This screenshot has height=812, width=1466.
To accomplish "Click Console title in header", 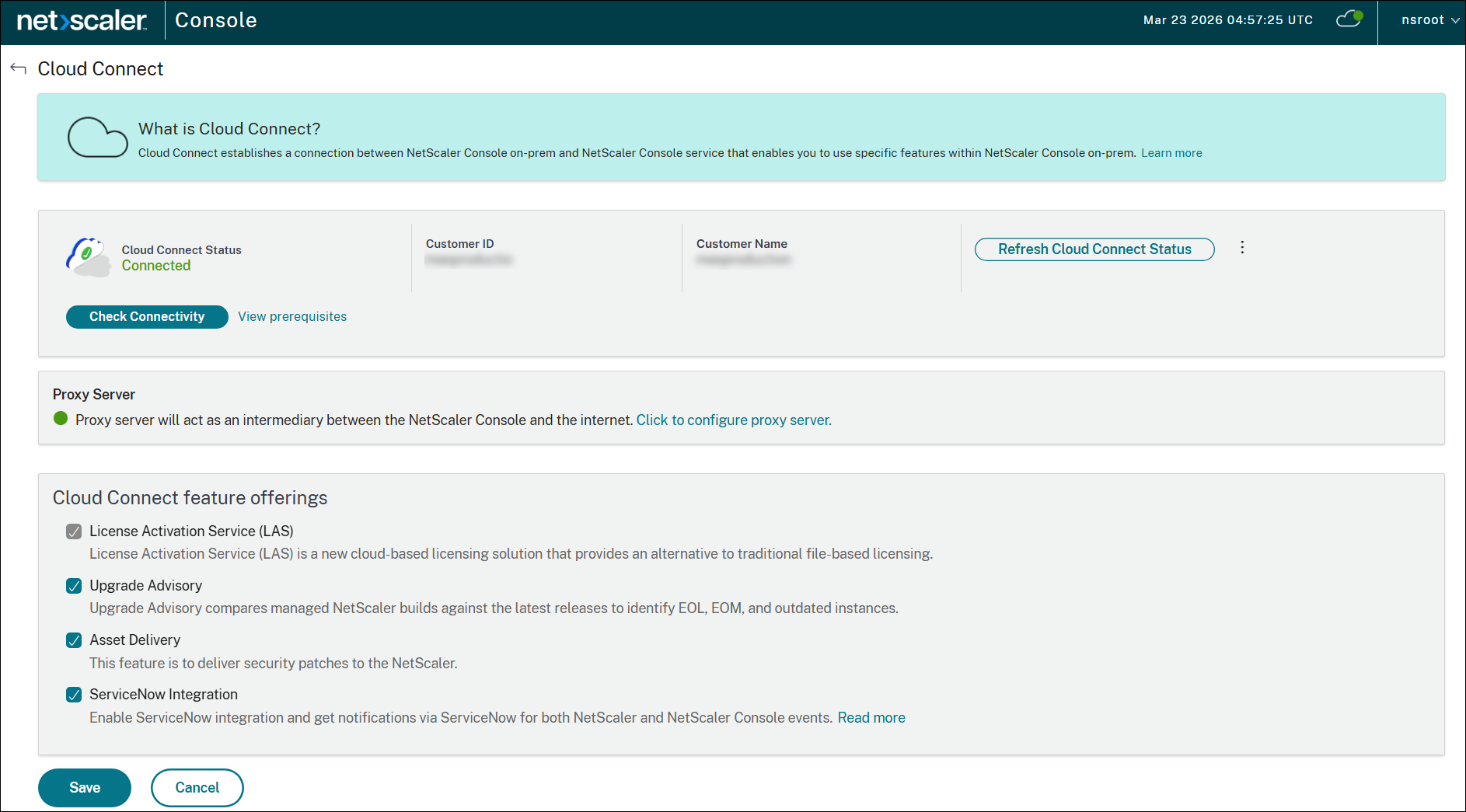I will [x=216, y=21].
